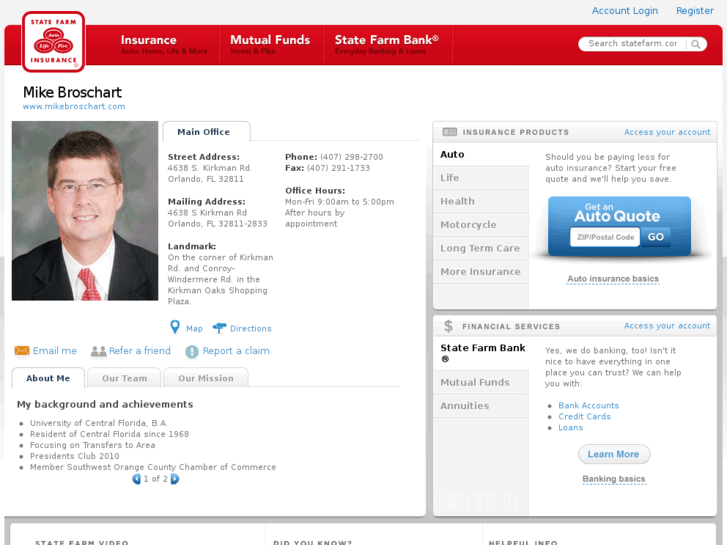Screen dimensions: 727x545
Task: Open the State Farm Bank navigation menu
Action: click(x=387, y=45)
